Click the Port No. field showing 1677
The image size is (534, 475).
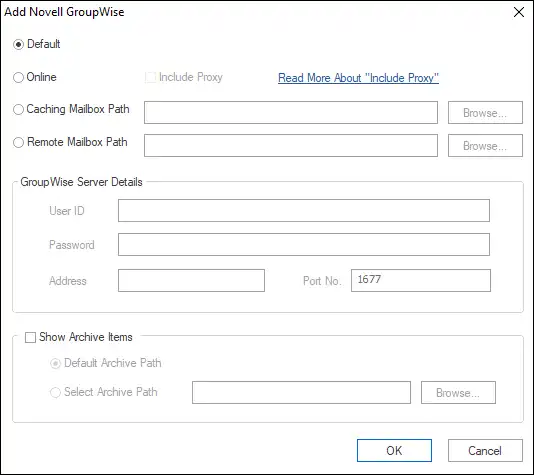(421, 281)
